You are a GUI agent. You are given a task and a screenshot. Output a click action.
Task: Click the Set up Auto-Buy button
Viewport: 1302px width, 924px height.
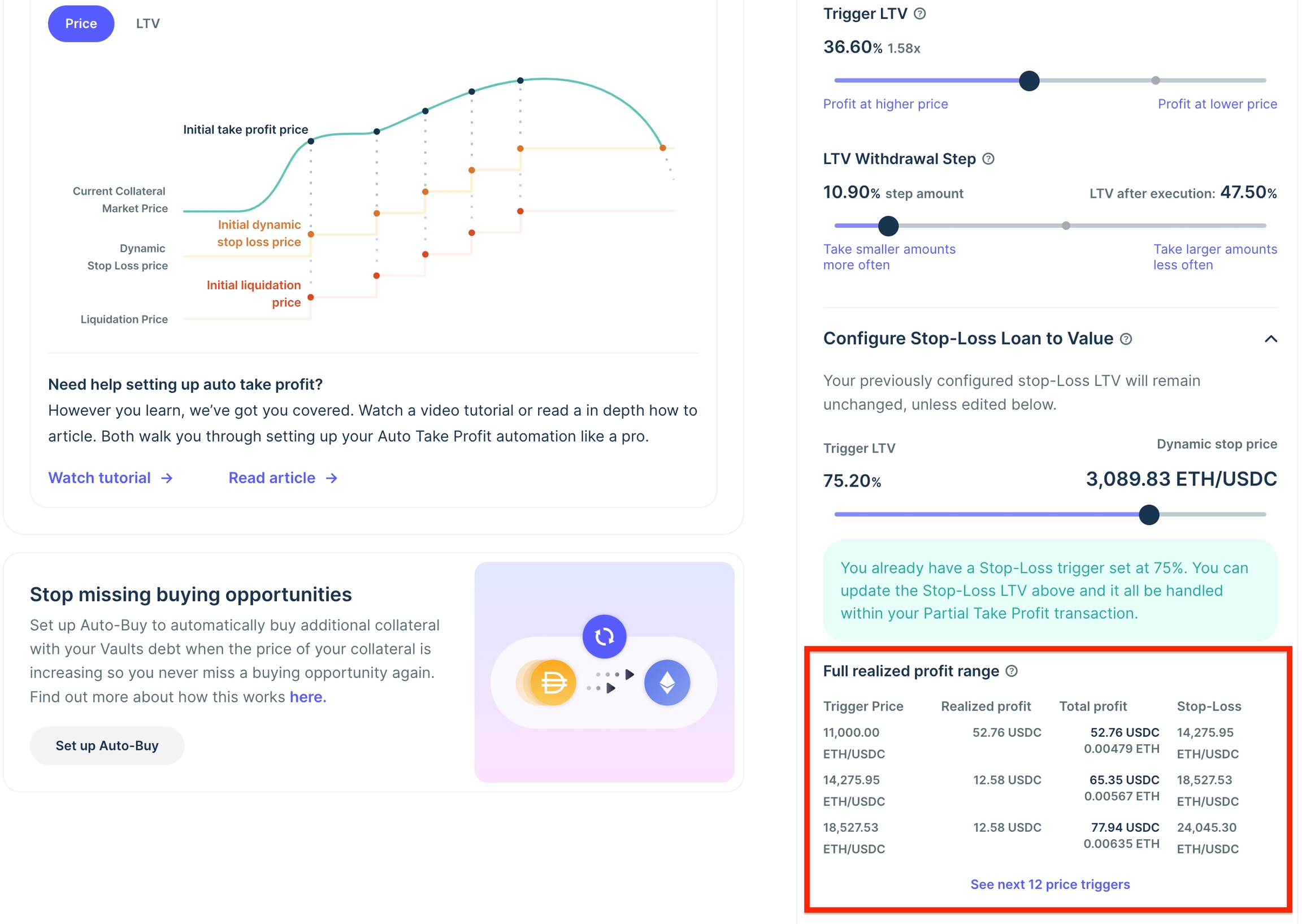[107, 745]
